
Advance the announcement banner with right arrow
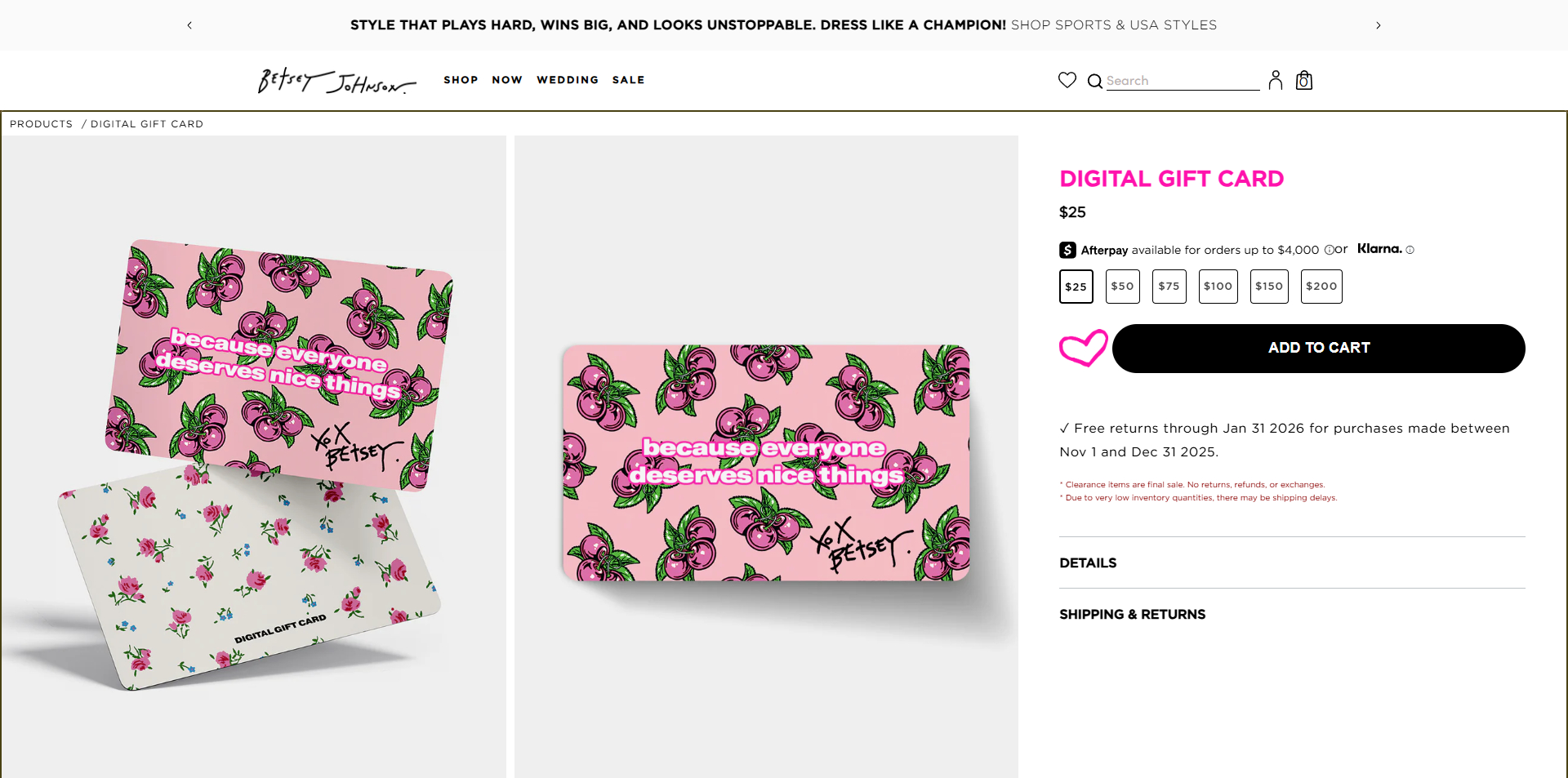[1378, 25]
